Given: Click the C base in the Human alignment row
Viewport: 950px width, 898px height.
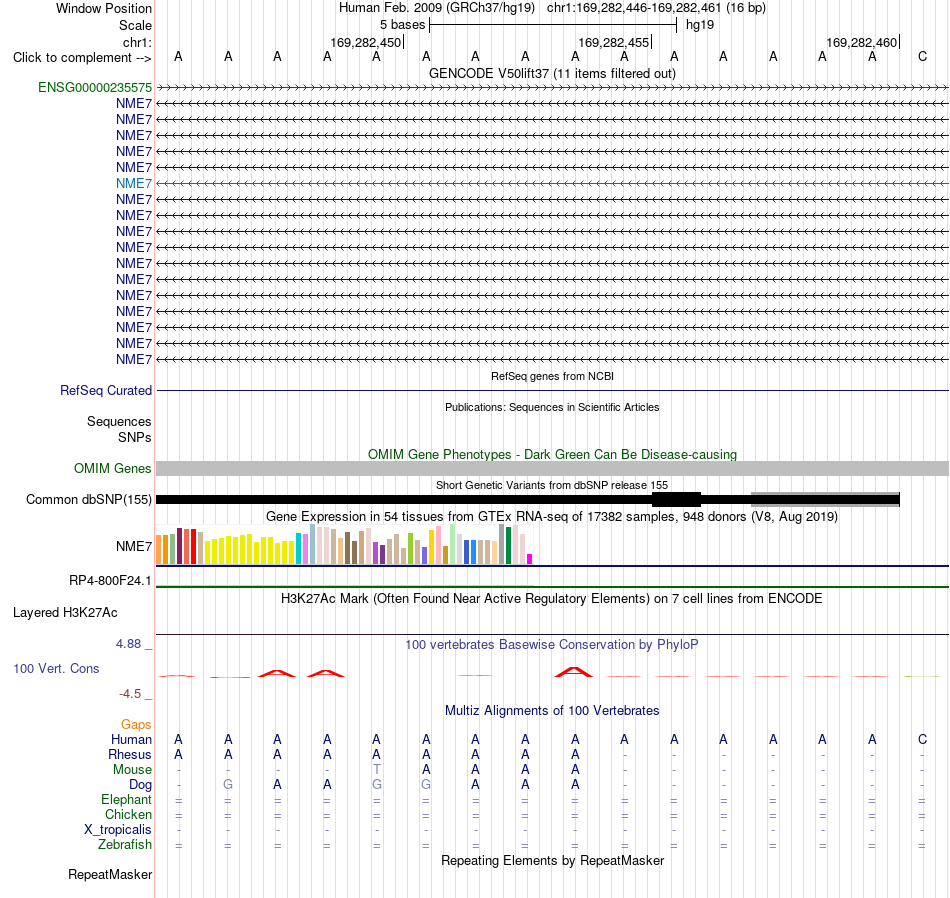Looking at the screenshot, I should point(922,740).
